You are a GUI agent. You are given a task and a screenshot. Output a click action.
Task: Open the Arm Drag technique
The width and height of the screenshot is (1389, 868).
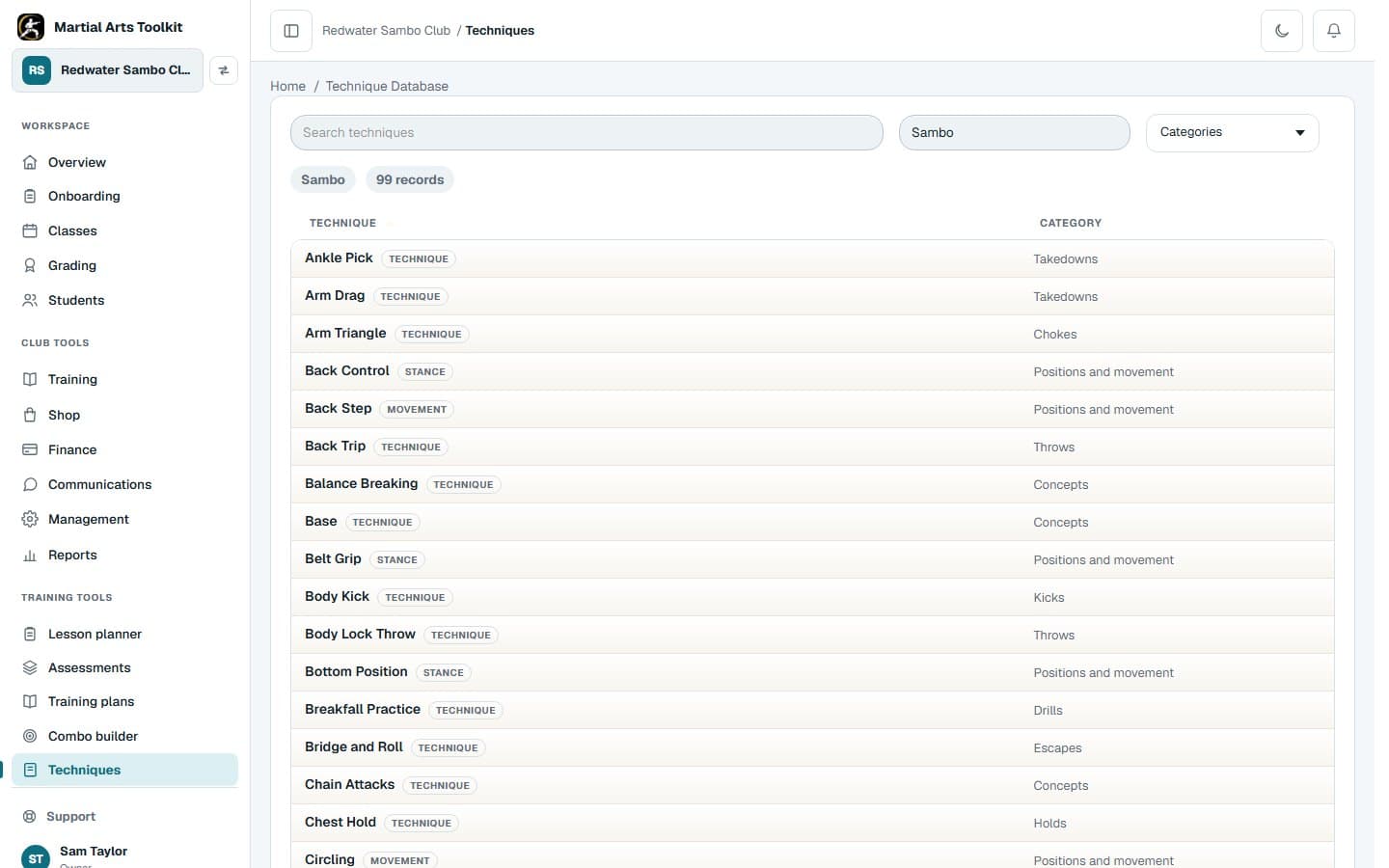[812, 296]
